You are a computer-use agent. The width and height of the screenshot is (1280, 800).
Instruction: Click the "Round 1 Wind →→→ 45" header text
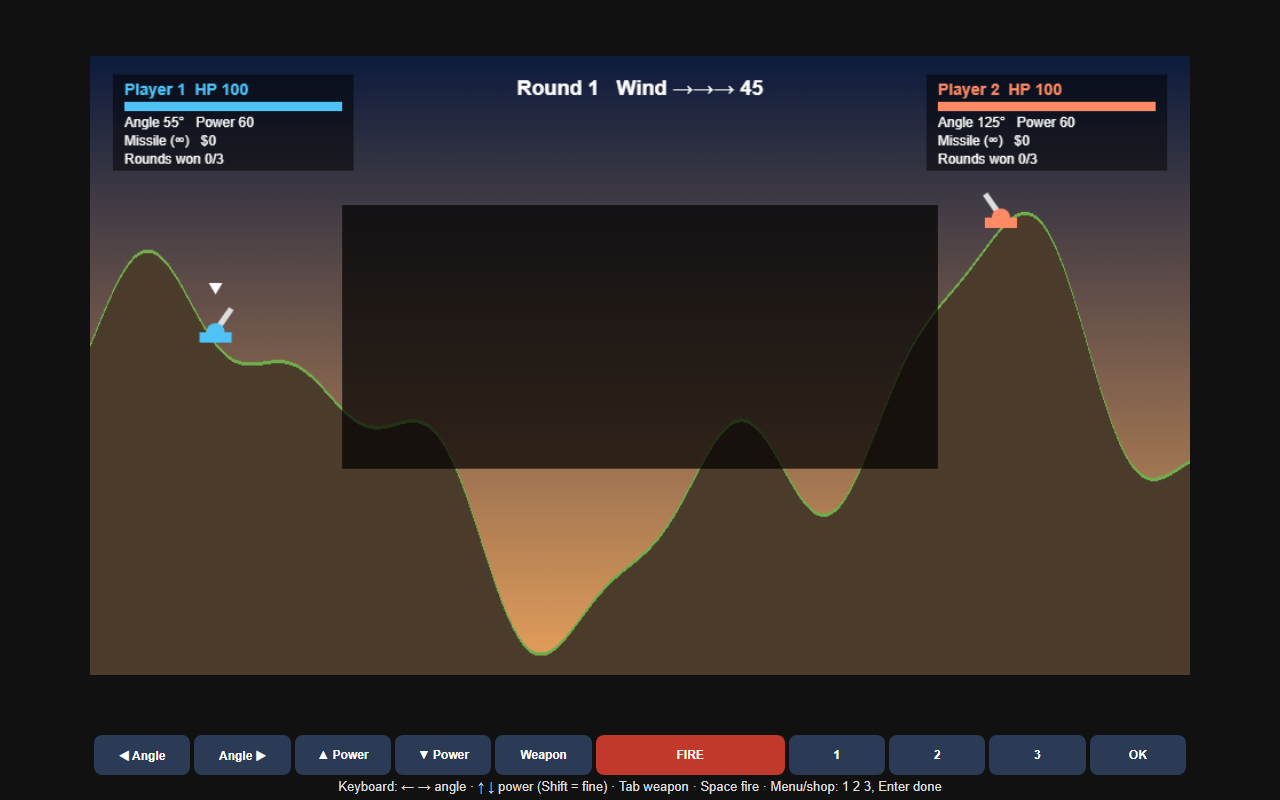[x=640, y=88]
